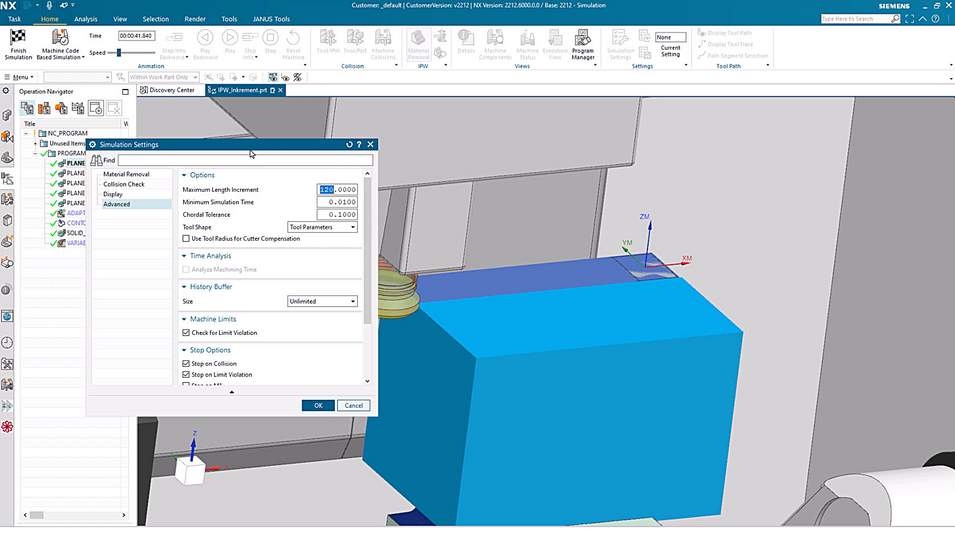The width and height of the screenshot is (955, 535).
Task: Collapse the NC_PROGRAM tree node
Action: point(27,133)
